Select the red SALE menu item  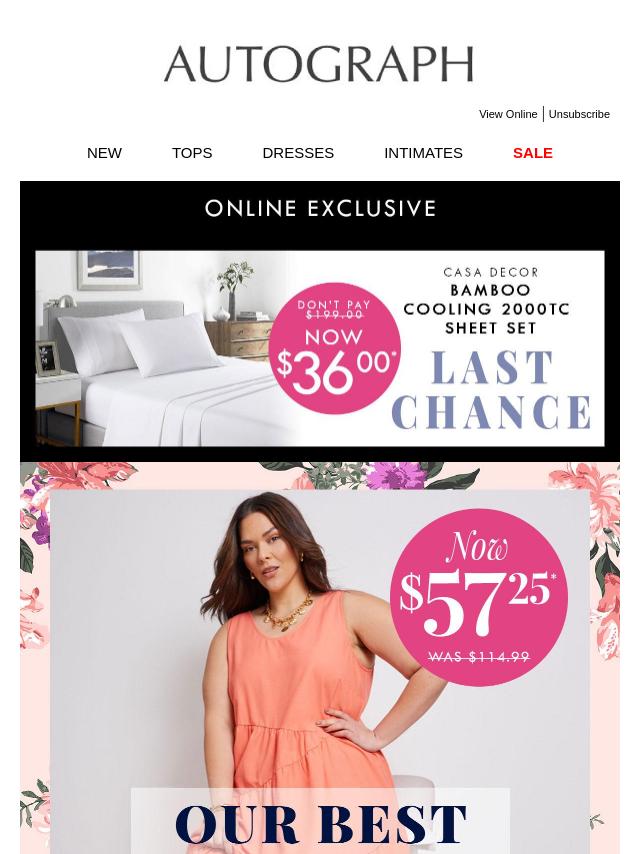click(533, 153)
